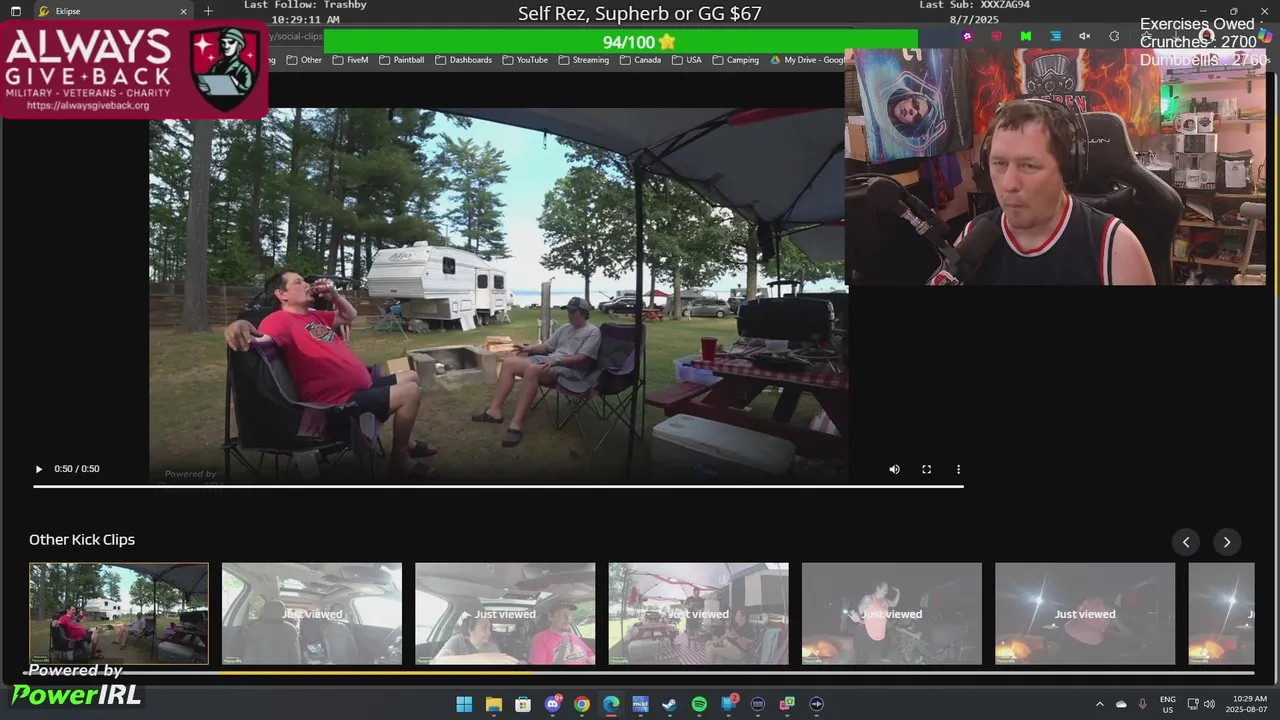Open the FiveM bookmarks folder

[350, 60]
